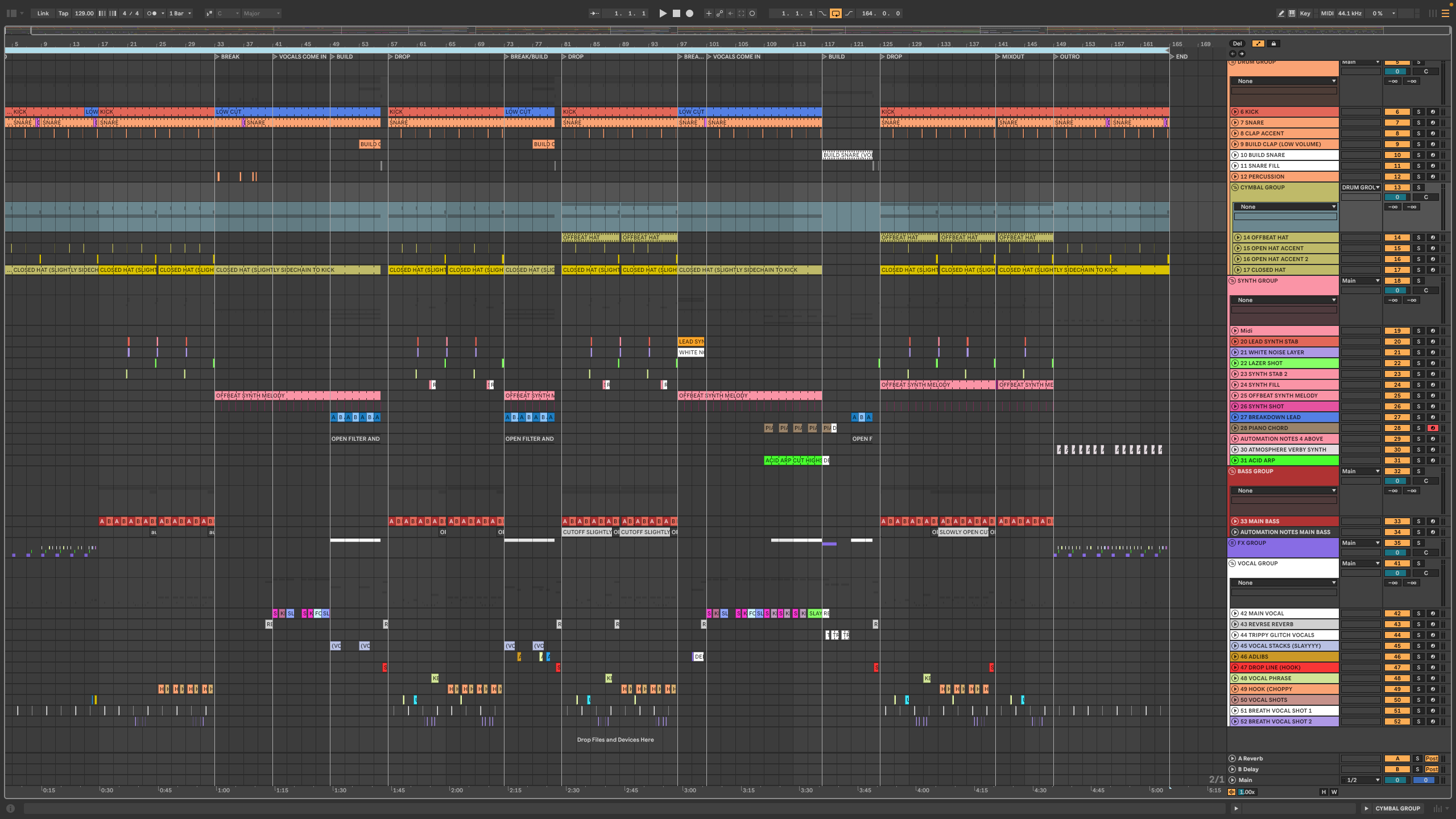Screen dimensions: 1456x819
Task: Toggle the Computer MIDI Keyboard icon
Action: pyautogui.click(x=1292, y=13)
